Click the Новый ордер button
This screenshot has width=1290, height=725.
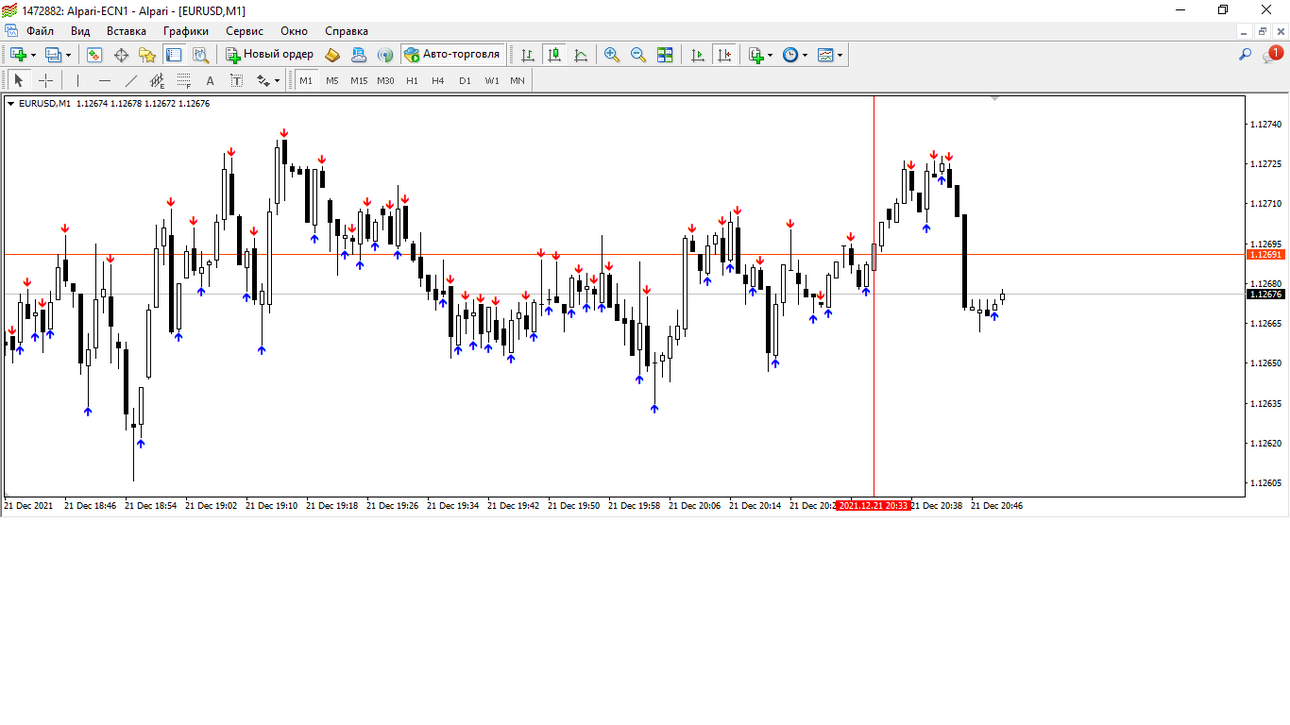(x=270, y=55)
